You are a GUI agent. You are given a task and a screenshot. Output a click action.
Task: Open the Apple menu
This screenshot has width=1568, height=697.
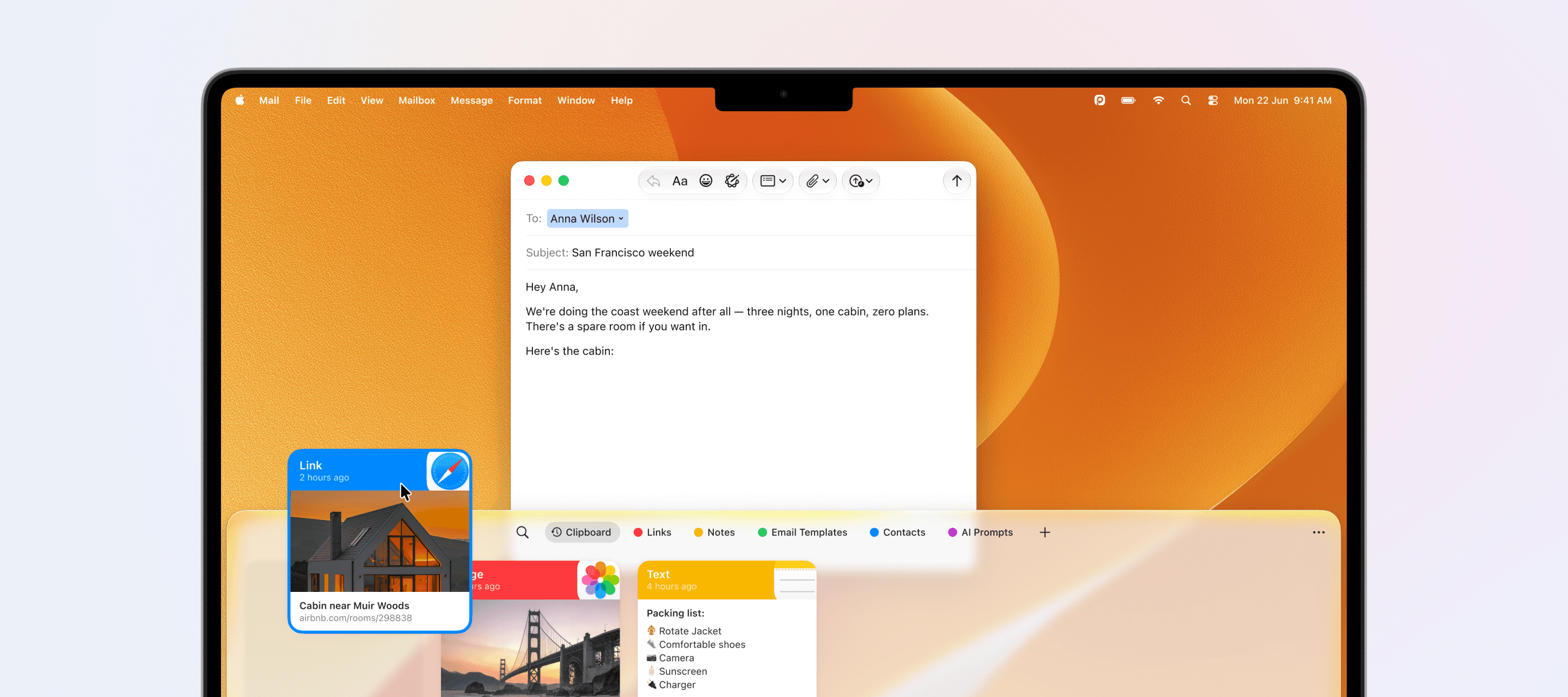click(240, 100)
